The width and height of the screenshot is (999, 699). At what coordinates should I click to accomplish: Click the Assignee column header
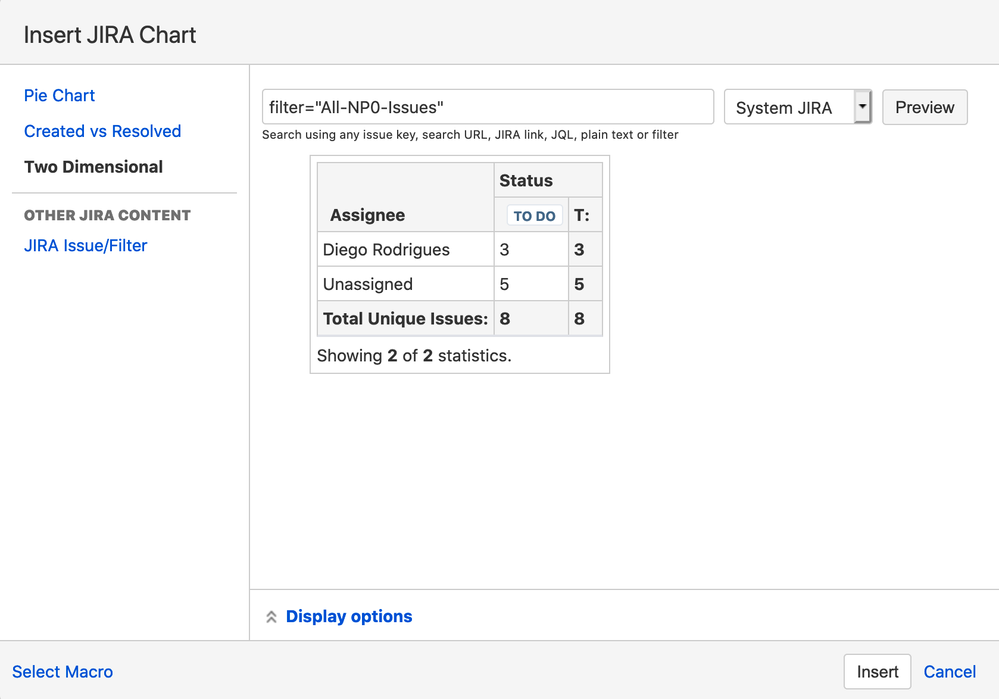(x=367, y=215)
